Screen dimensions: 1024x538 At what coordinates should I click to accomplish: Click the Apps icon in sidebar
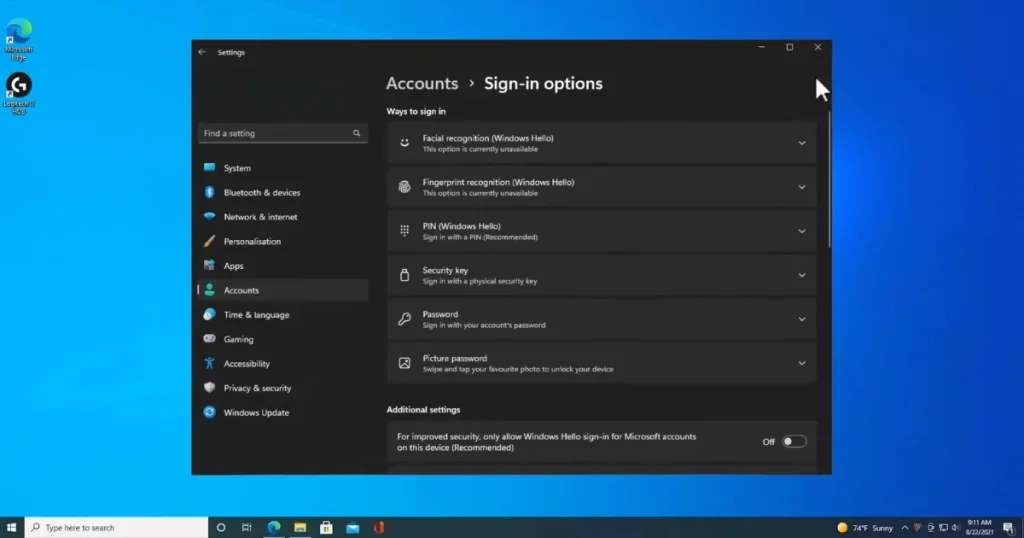coord(210,265)
